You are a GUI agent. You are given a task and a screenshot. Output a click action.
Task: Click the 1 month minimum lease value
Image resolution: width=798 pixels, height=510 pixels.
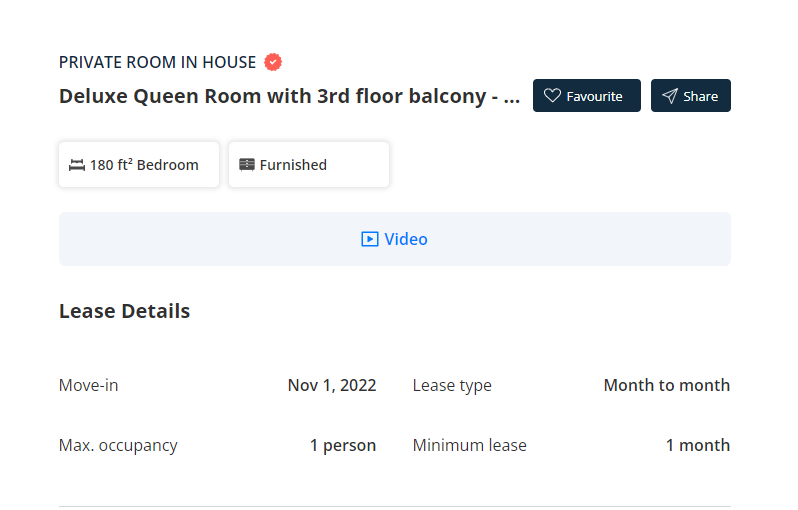(x=698, y=445)
